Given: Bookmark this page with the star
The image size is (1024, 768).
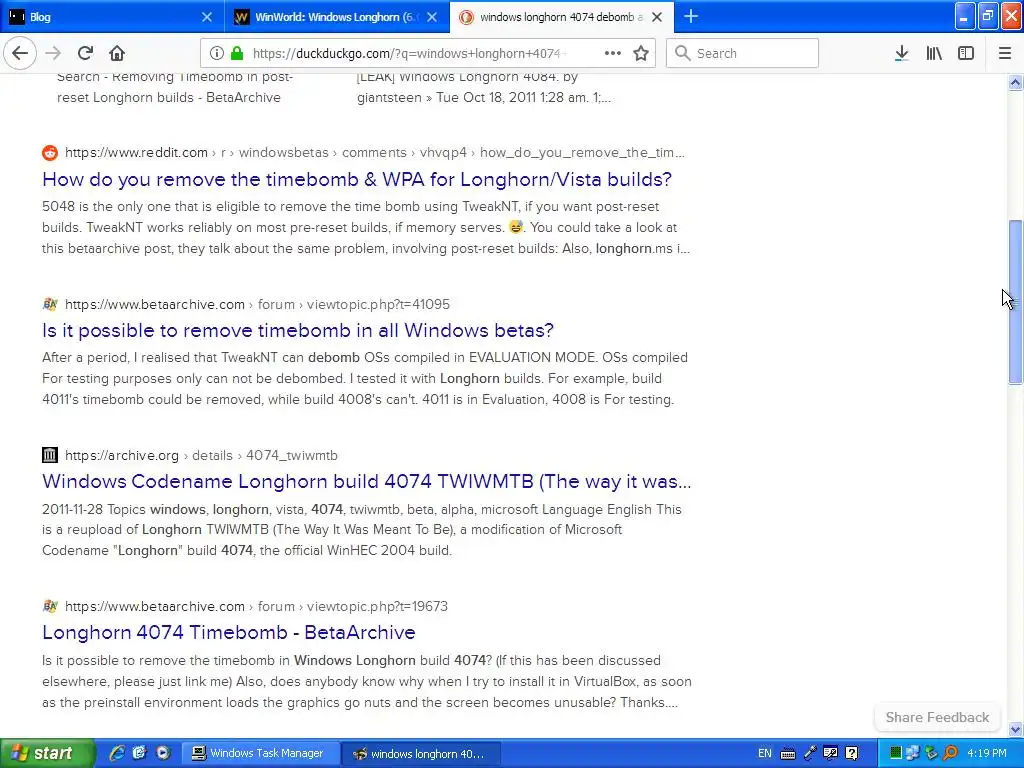Looking at the screenshot, I should click(641, 53).
